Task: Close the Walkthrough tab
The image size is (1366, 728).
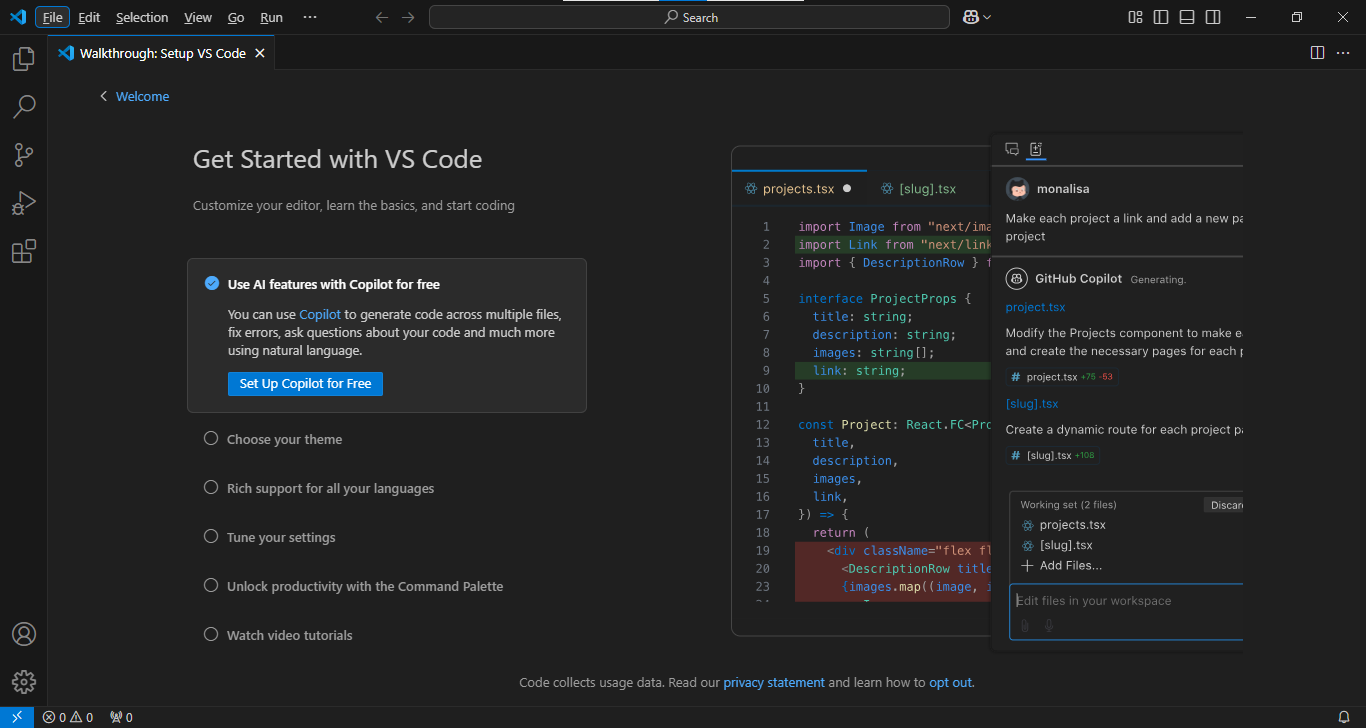Action: click(x=260, y=53)
